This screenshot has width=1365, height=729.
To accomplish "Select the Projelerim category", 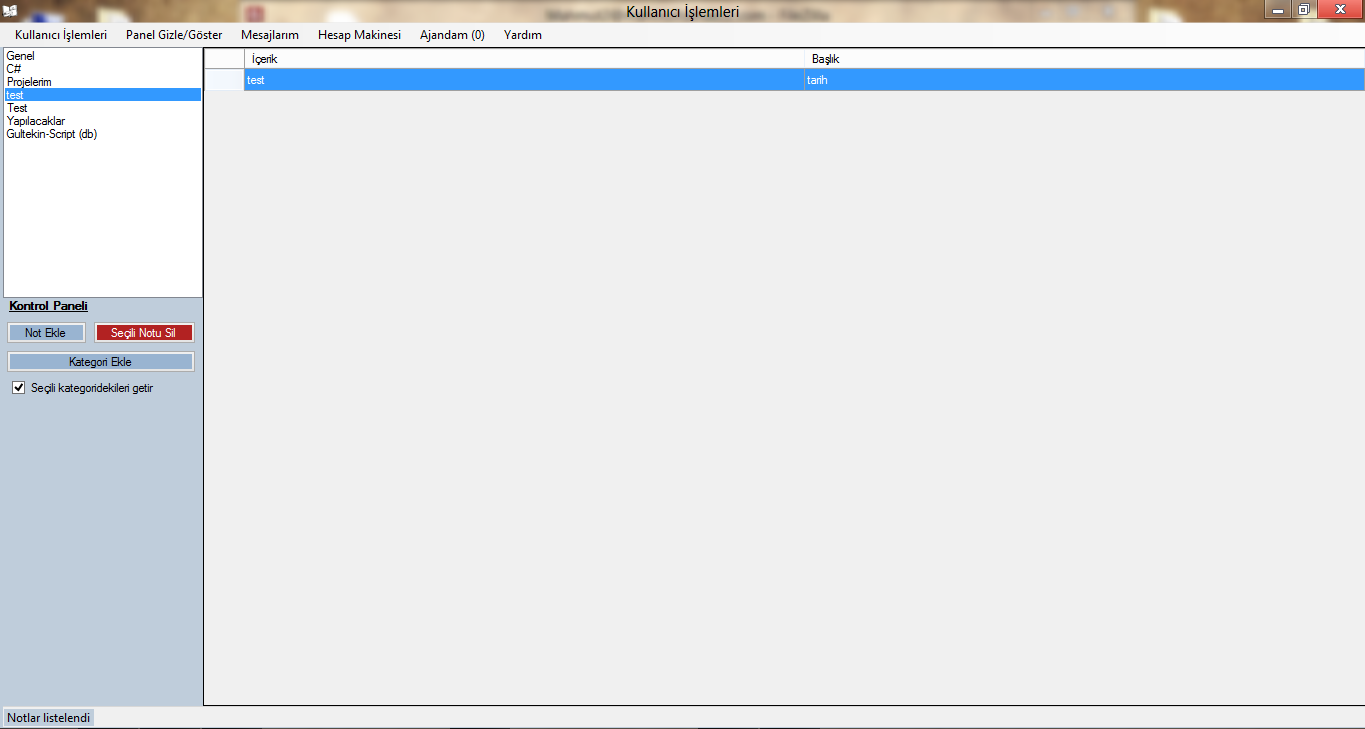I will pyautogui.click(x=29, y=82).
